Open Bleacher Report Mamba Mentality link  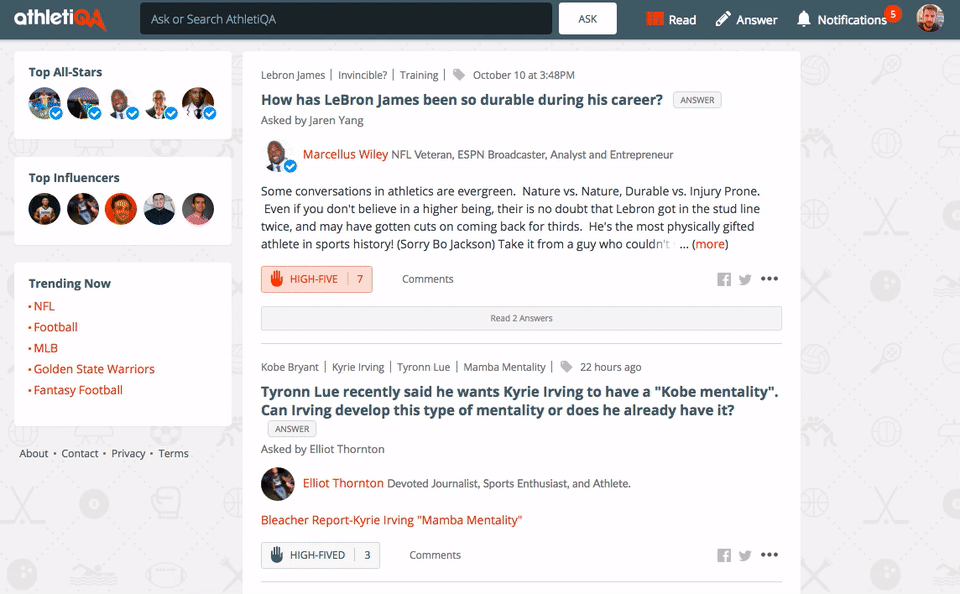click(x=391, y=520)
